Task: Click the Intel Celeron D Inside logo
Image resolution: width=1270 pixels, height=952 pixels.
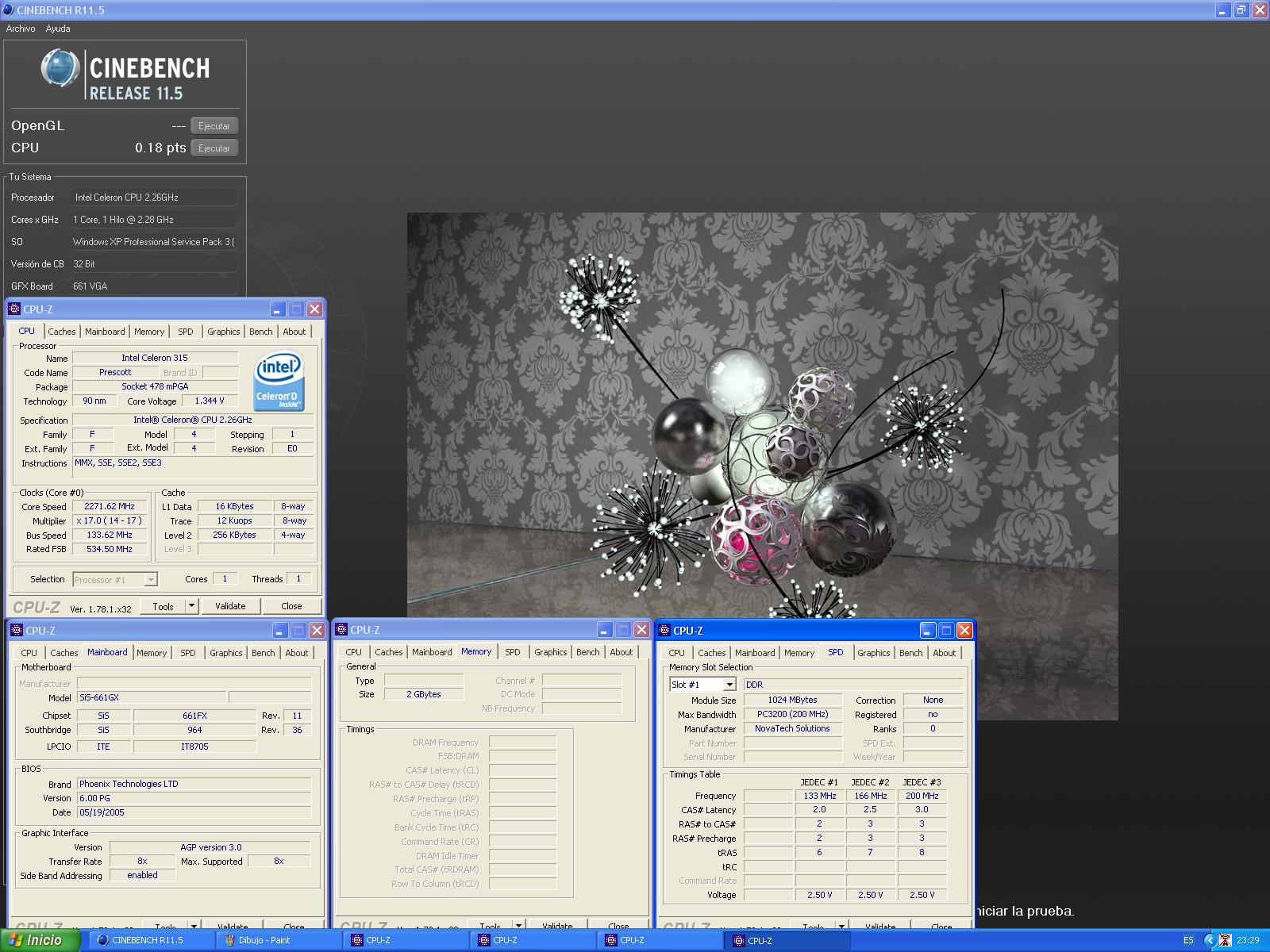Action: click(279, 382)
